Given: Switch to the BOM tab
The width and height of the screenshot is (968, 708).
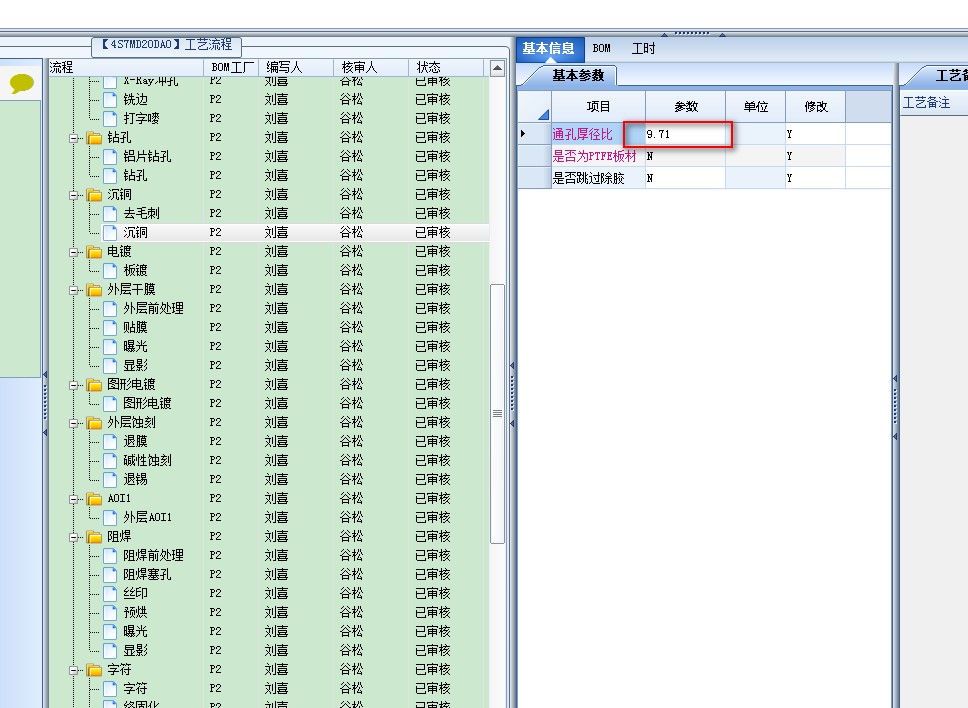Looking at the screenshot, I should [x=601, y=48].
